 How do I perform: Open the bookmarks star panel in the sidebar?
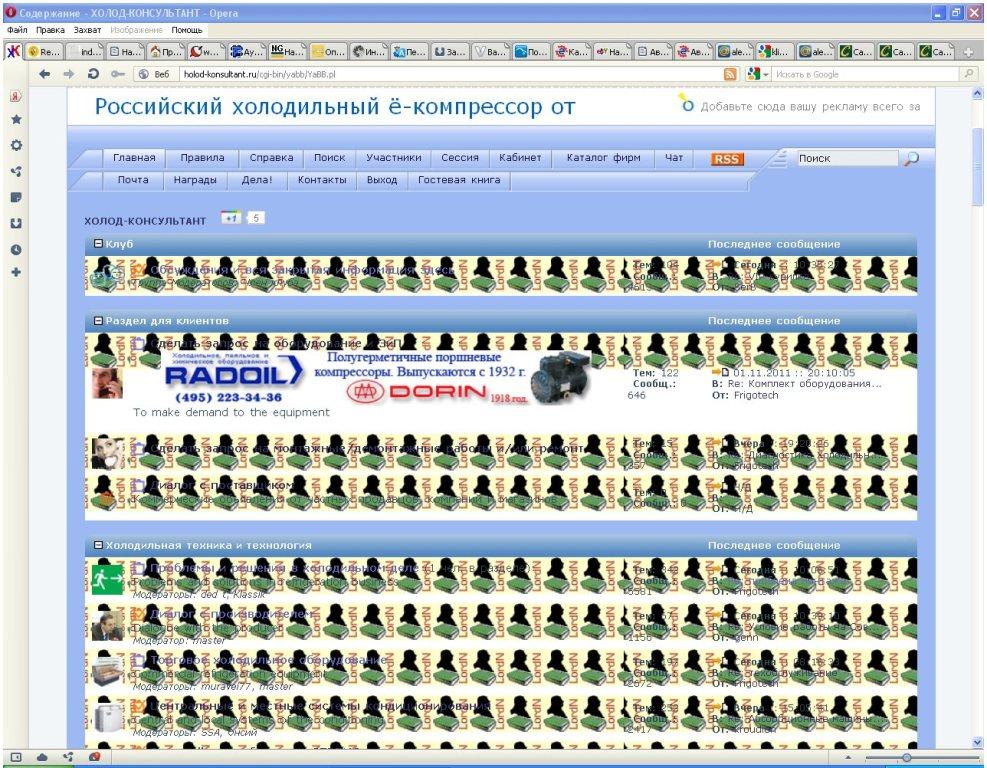pyautogui.click(x=16, y=119)
